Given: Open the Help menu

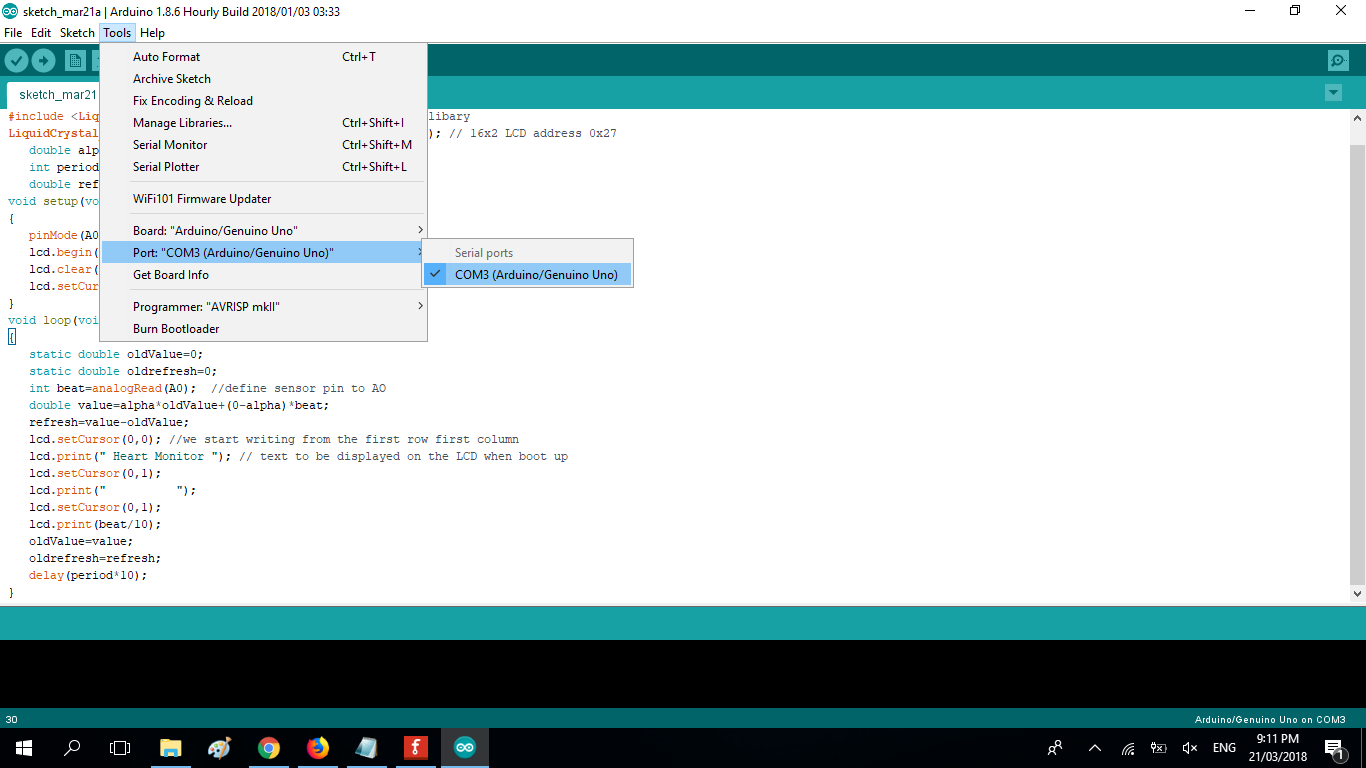Looking at the screenshot, I should tap(152, 33).
